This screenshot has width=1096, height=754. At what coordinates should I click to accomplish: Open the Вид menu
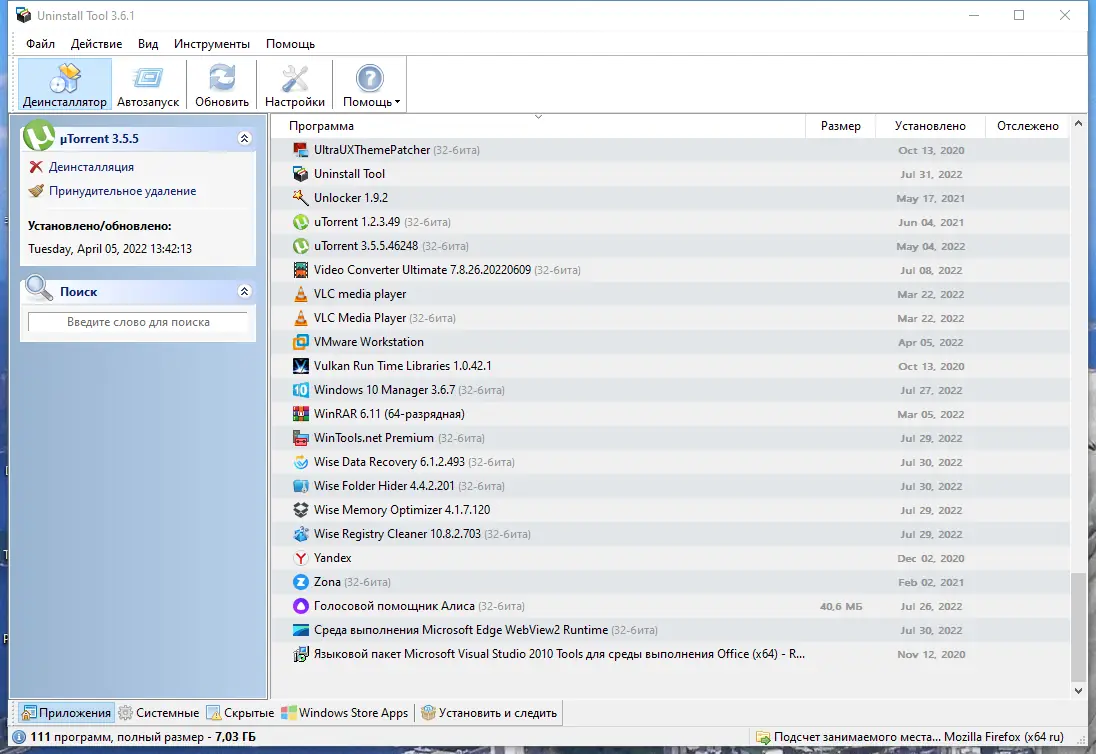click(147, 43)
